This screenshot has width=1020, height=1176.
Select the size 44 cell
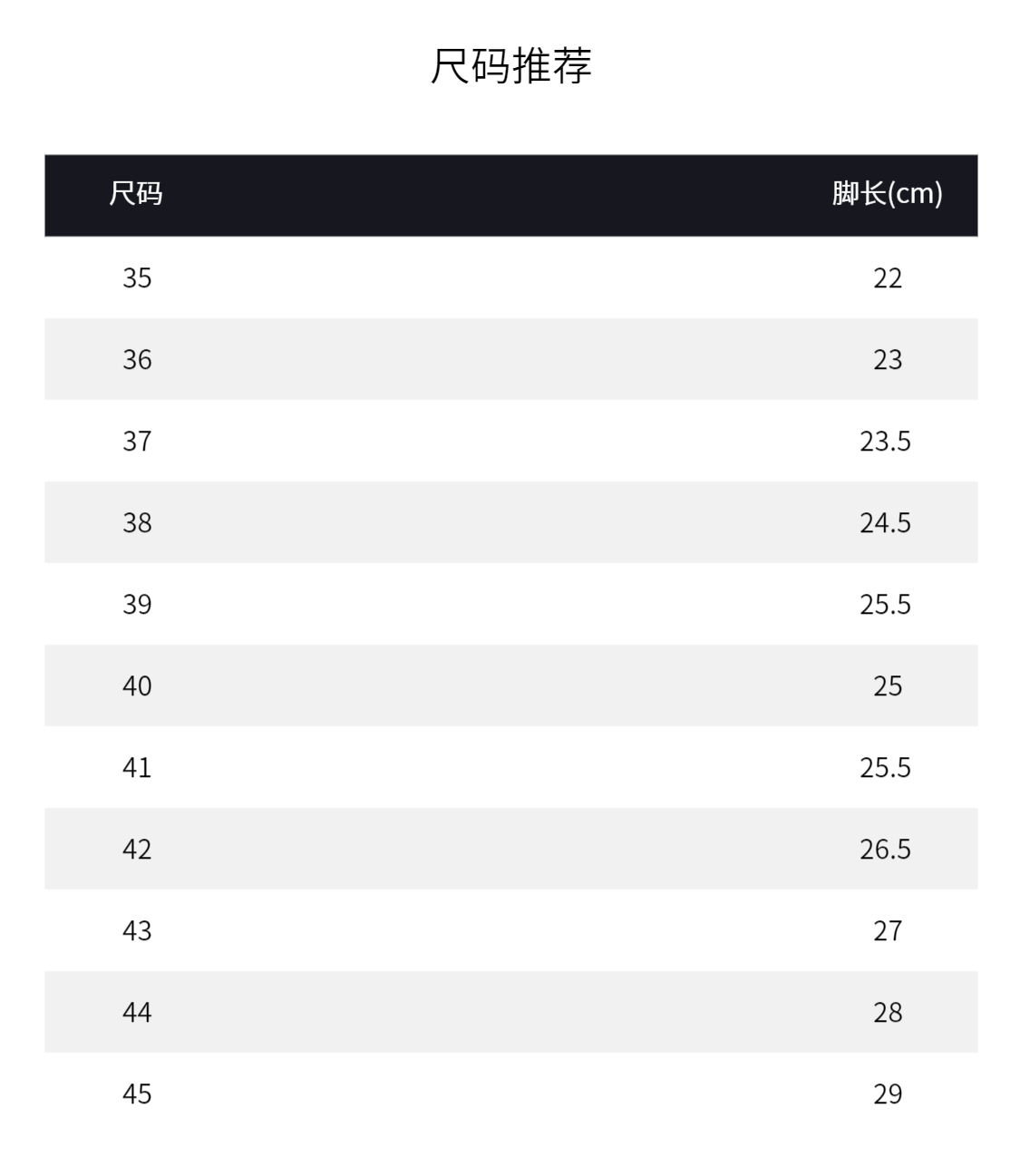pos(137,1012)
